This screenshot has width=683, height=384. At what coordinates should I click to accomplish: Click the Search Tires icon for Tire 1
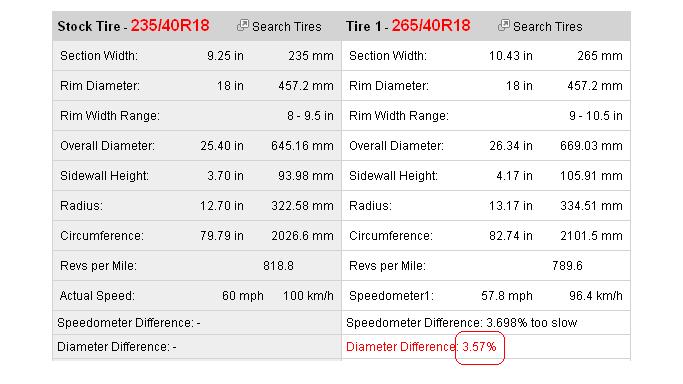click(x=504, y=25)
